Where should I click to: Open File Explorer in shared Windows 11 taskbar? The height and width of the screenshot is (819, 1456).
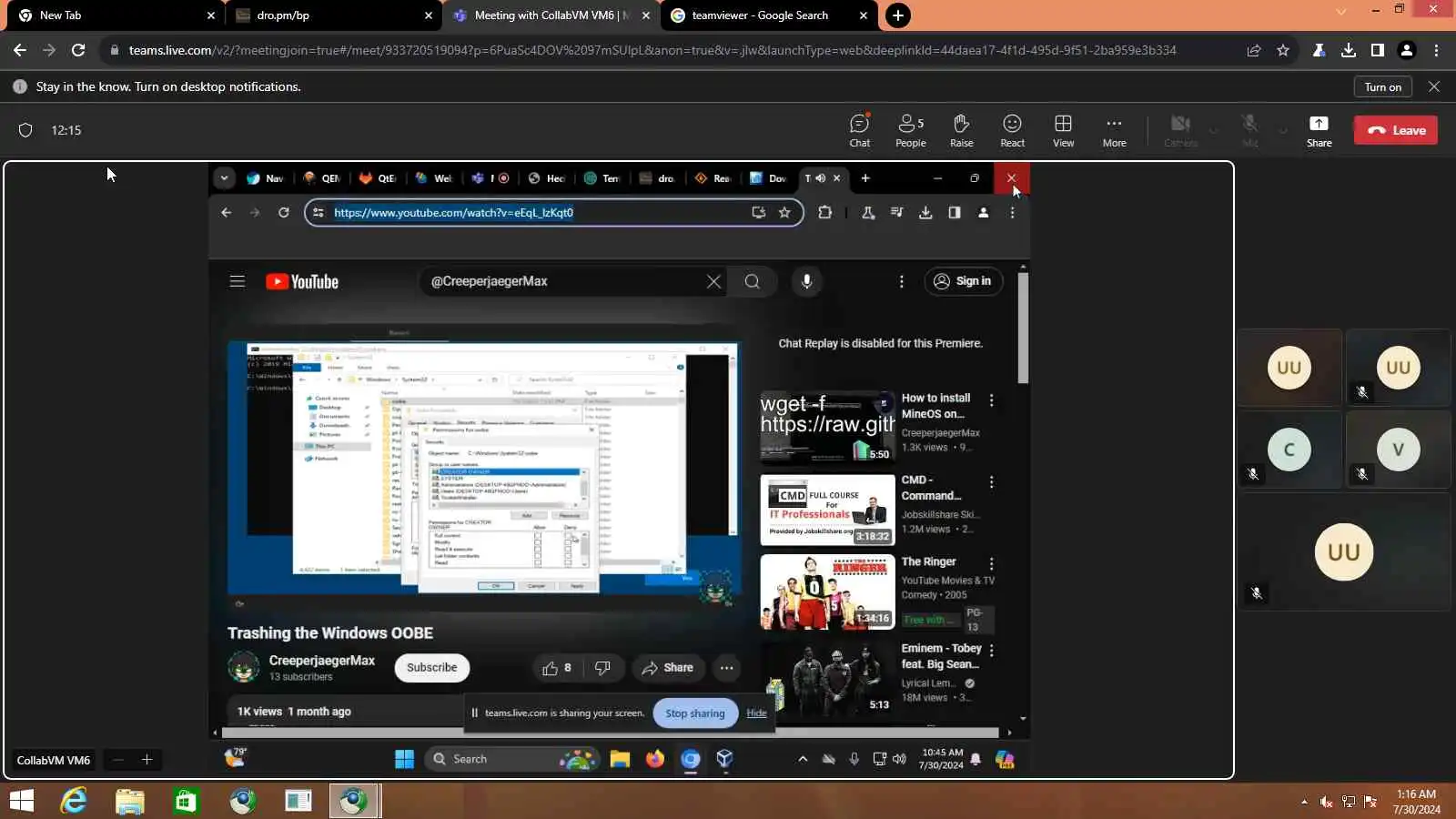[x=621, y=759]
